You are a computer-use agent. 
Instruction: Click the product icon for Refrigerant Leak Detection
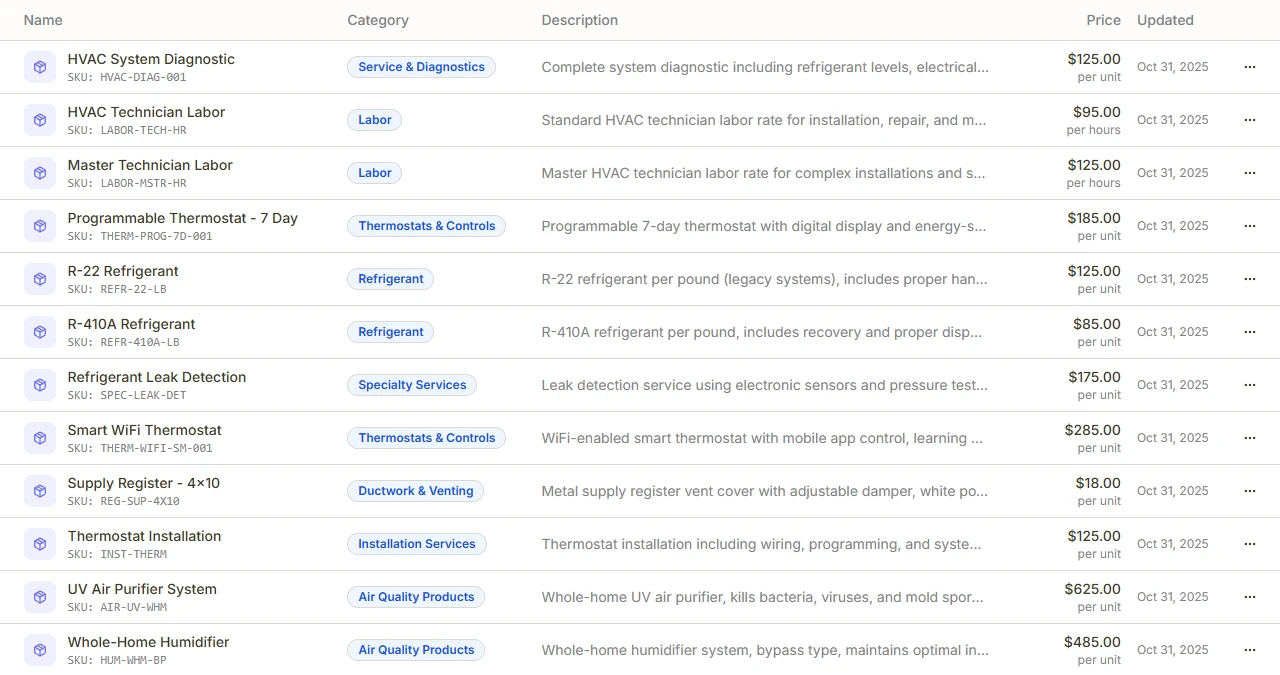click(x=40, y=385)
